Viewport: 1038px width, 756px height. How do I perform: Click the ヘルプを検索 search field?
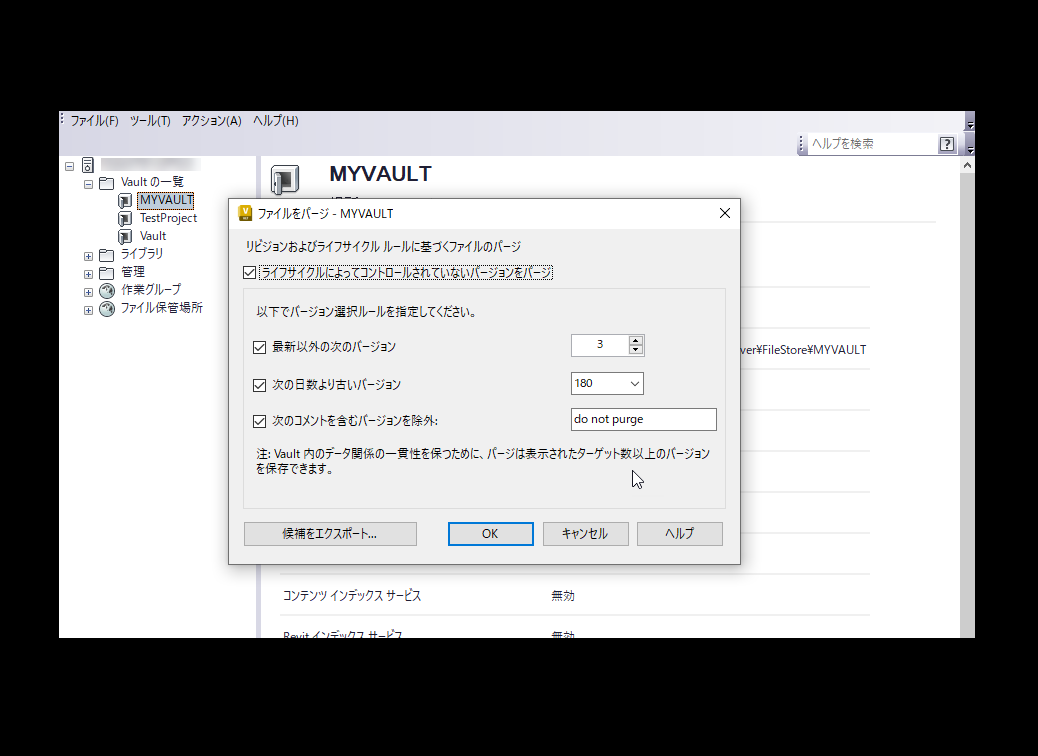click(x=871, y=144)
